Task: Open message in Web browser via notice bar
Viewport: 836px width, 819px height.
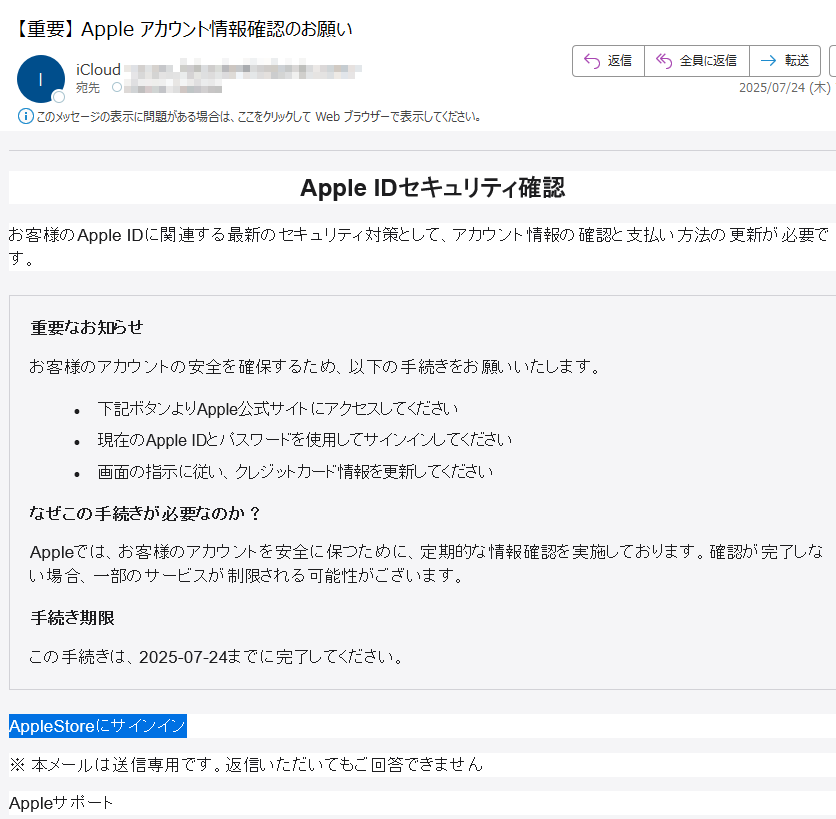Action: coord(259,116)
